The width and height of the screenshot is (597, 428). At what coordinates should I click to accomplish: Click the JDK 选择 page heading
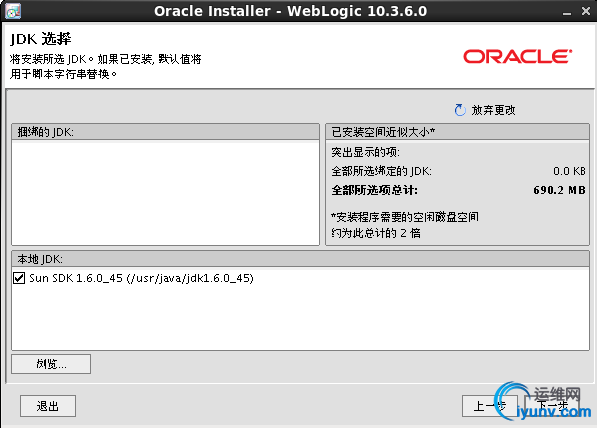(41, 39)
